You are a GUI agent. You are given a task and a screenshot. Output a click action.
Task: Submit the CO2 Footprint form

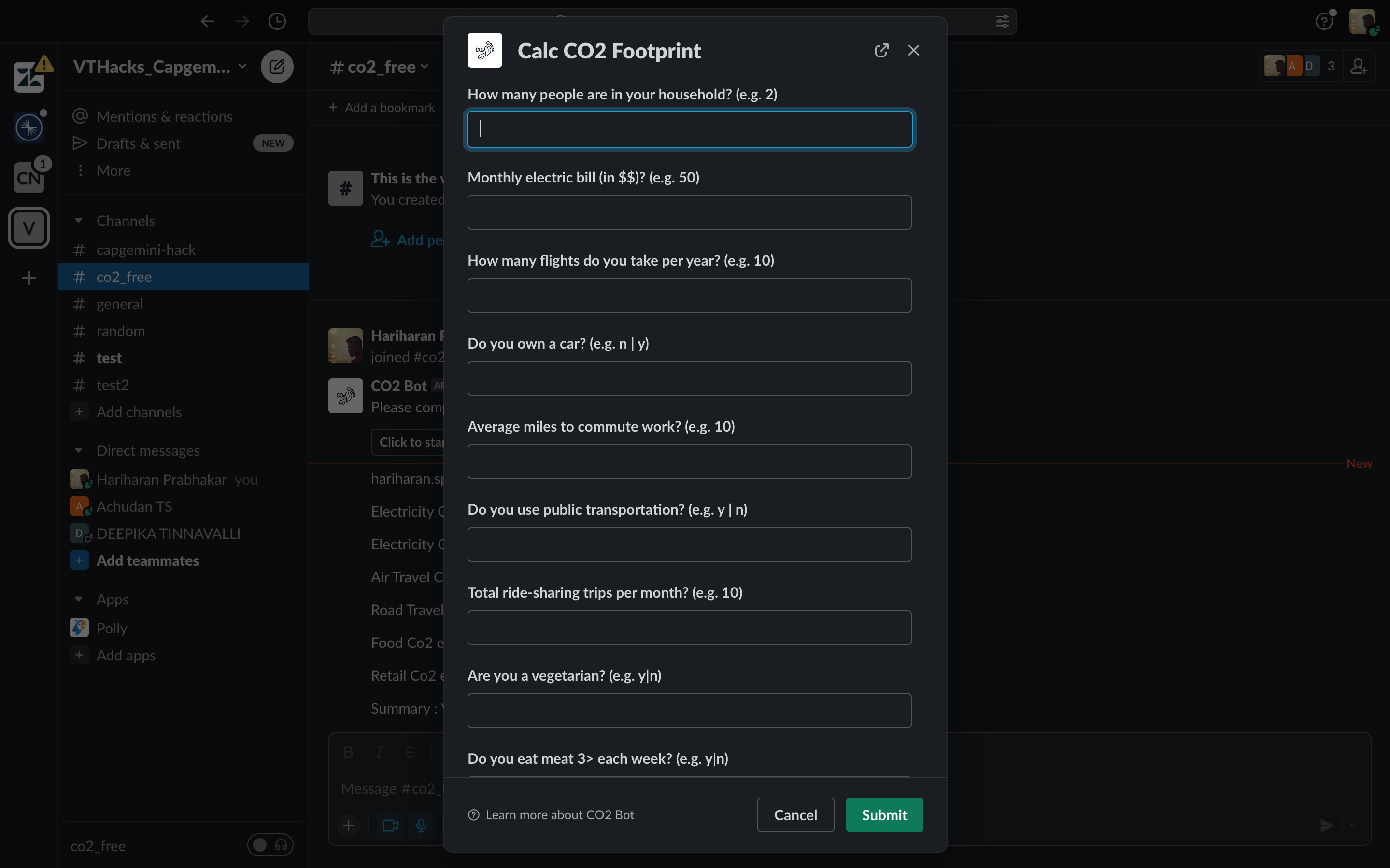(x=884, y=814)
